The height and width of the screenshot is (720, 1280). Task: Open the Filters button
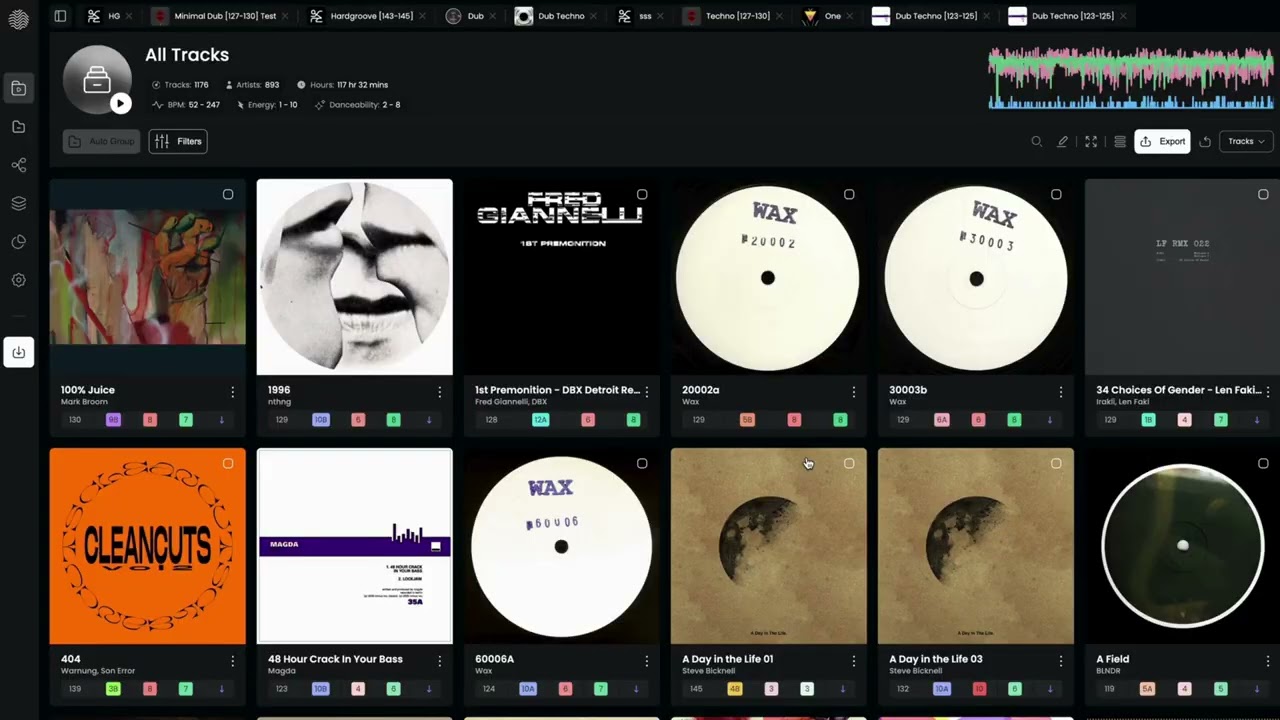point(178,141)
